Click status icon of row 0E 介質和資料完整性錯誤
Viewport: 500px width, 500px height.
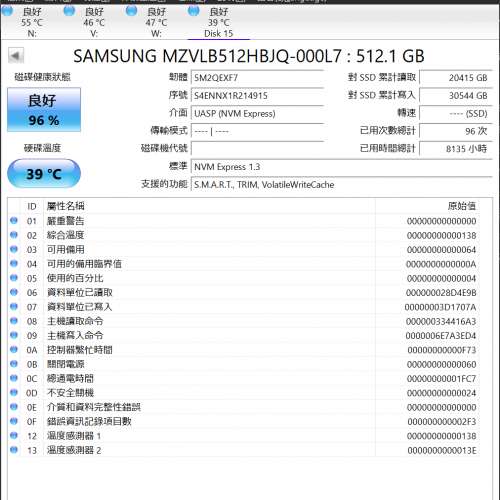tap(14, 407)
